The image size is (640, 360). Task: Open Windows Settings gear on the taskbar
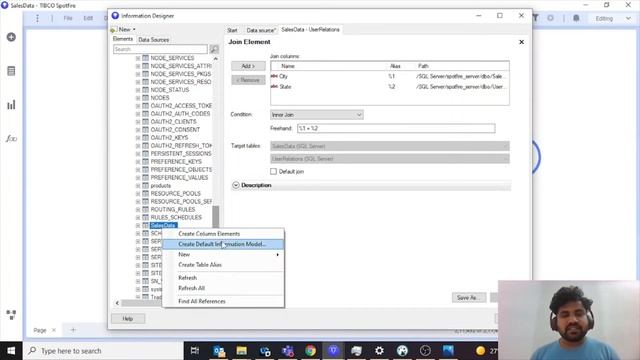[x=379, y=351]
